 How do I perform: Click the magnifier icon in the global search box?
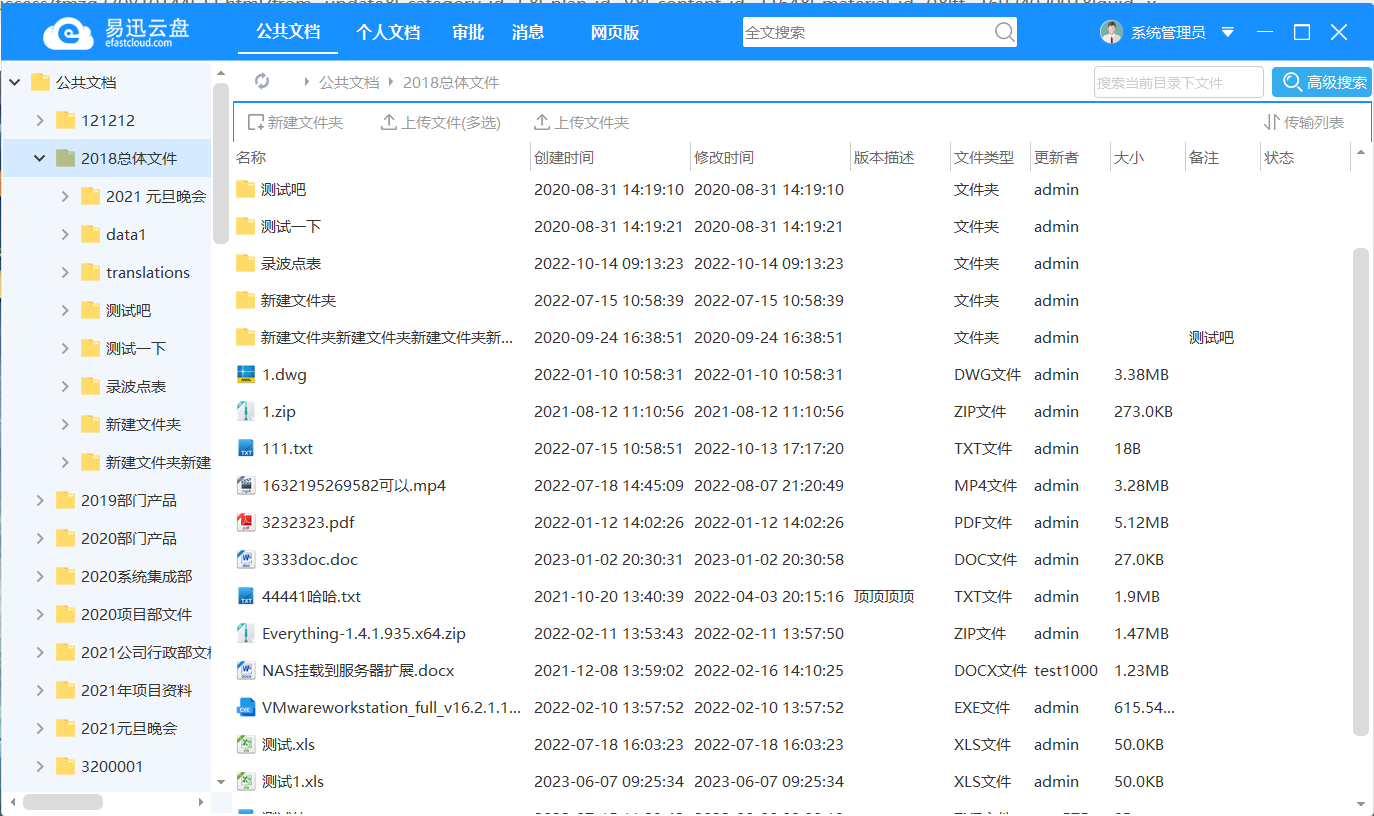pos(1004,32)
